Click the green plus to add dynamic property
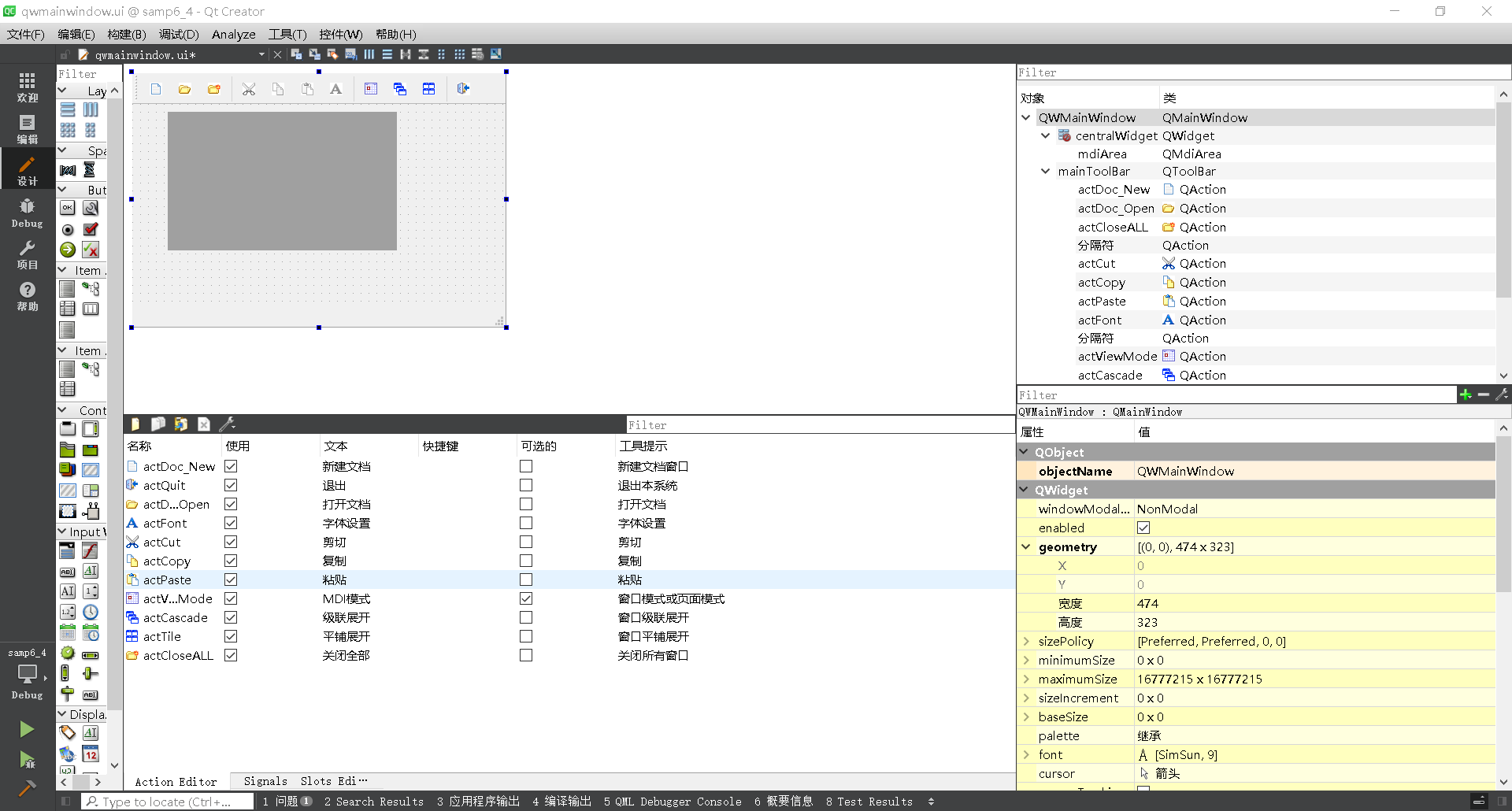Screen dimensions: 1512x811 [1466, 394]
